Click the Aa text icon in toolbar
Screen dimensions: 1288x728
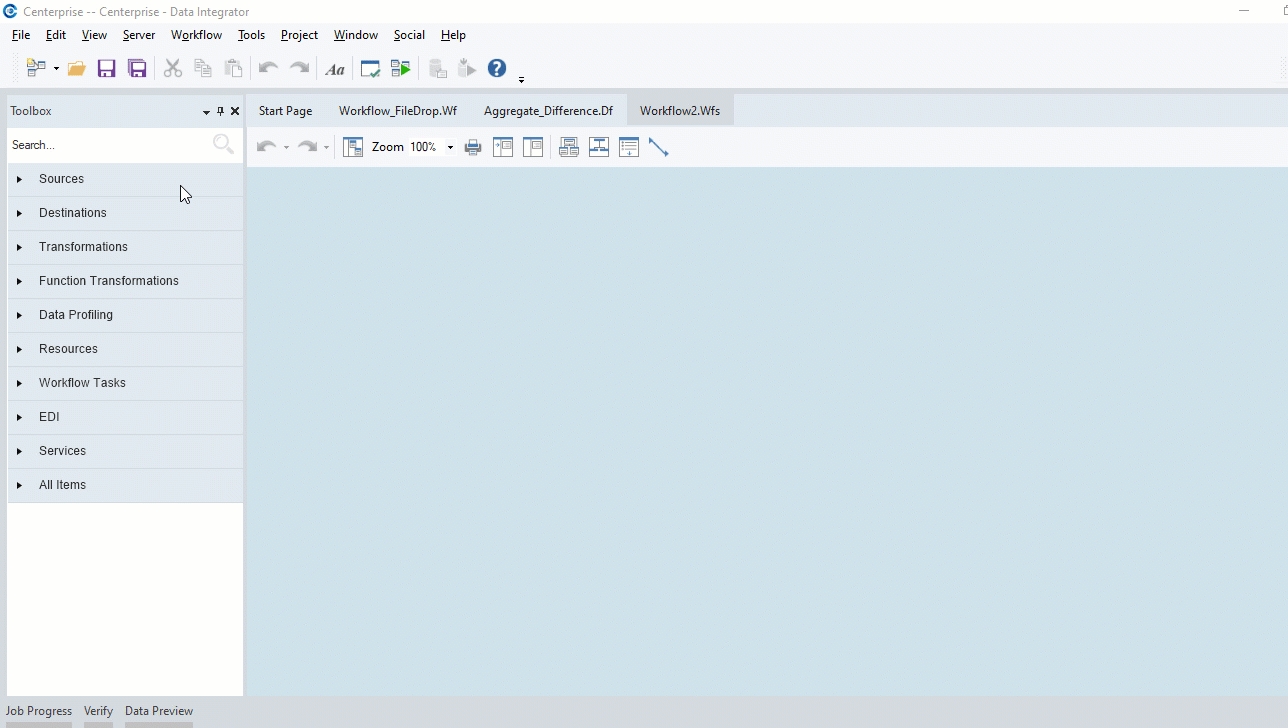pyautogui.click(x=335, y=69)
